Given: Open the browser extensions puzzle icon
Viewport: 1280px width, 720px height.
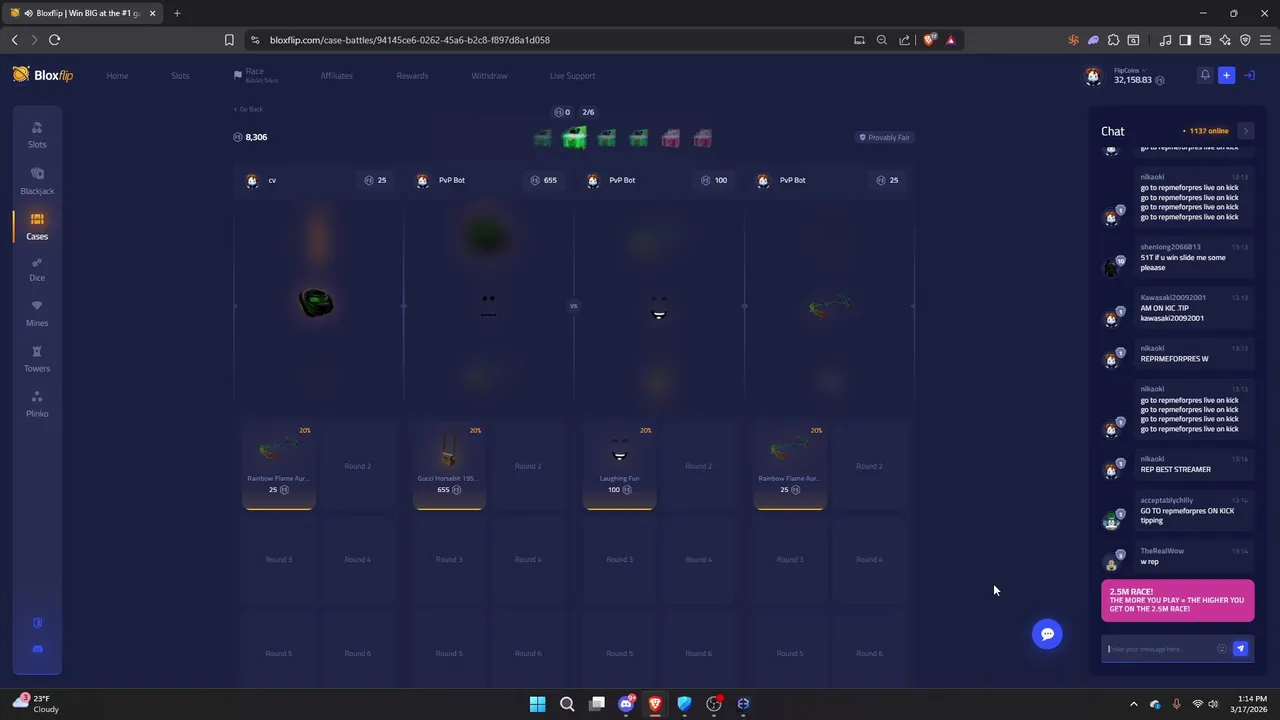Looking at the screenshot, I should pyautogui.click(x=1113, y=40).
